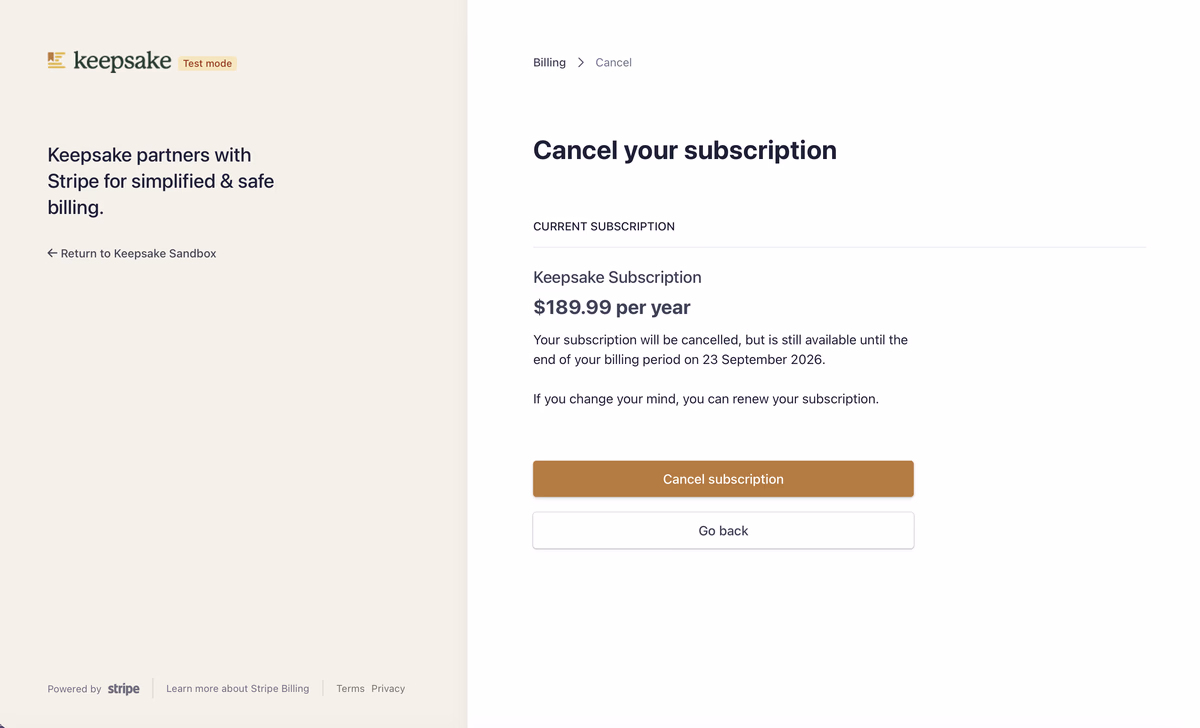Click the breadcrumb chevron separator

point(581,62)
